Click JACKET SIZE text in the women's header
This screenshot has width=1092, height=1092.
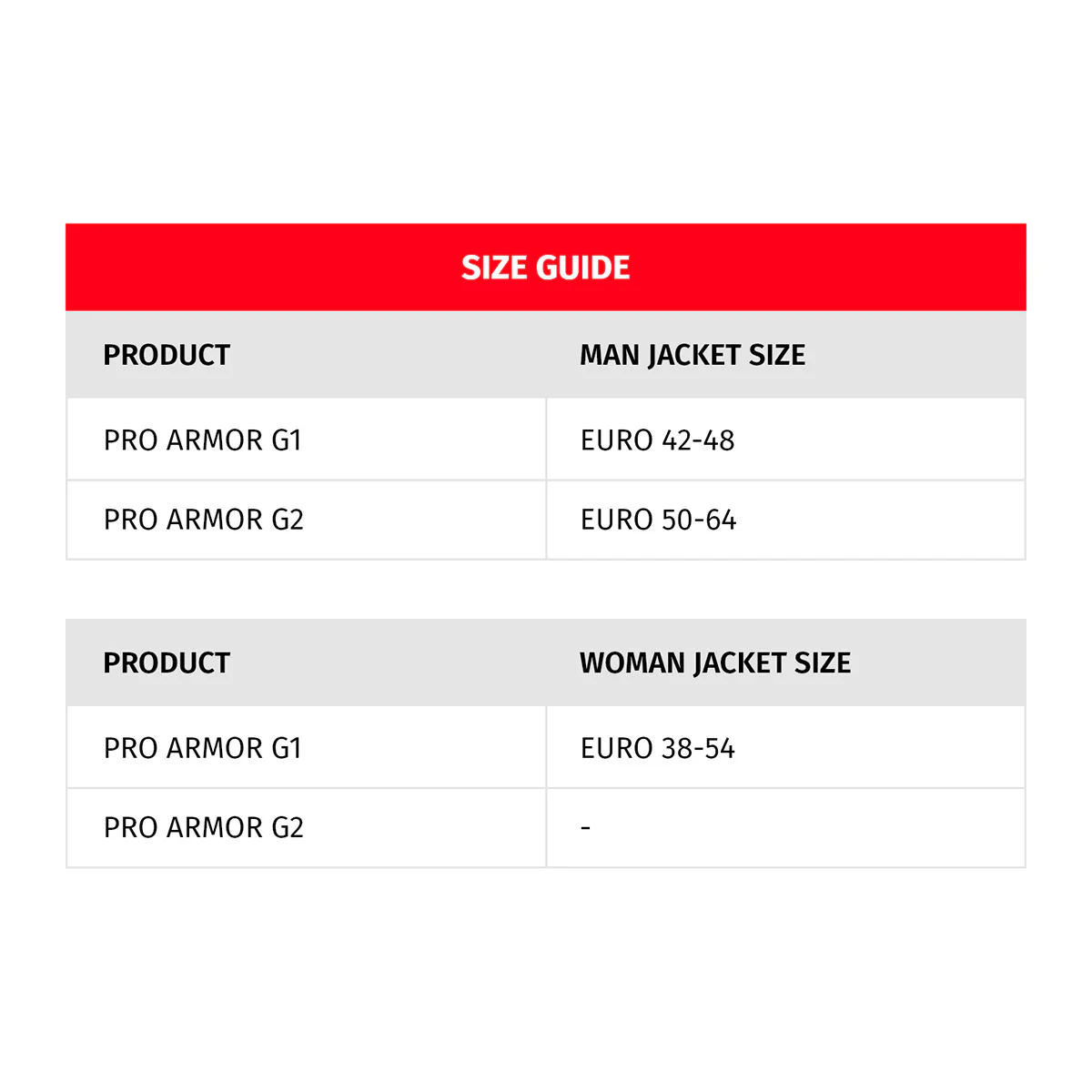(x=773, y=662)
